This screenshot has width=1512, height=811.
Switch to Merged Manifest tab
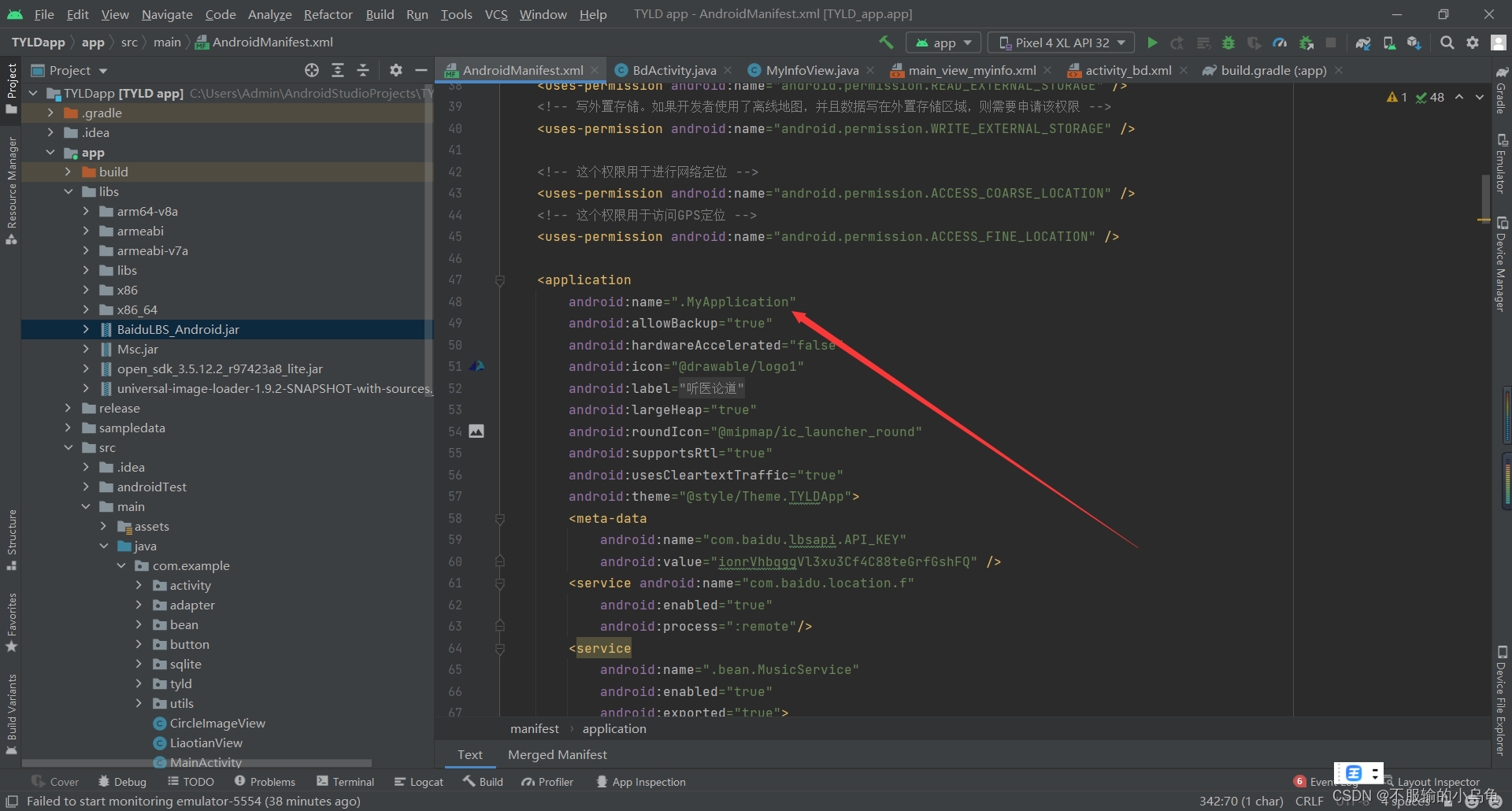pos(557,754)
